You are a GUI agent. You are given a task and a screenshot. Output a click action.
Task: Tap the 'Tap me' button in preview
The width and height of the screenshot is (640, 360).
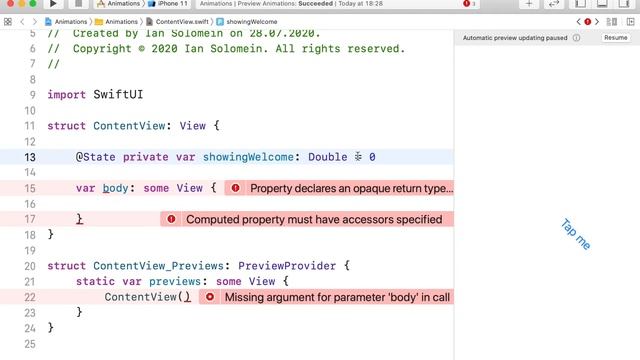(576, 234)
